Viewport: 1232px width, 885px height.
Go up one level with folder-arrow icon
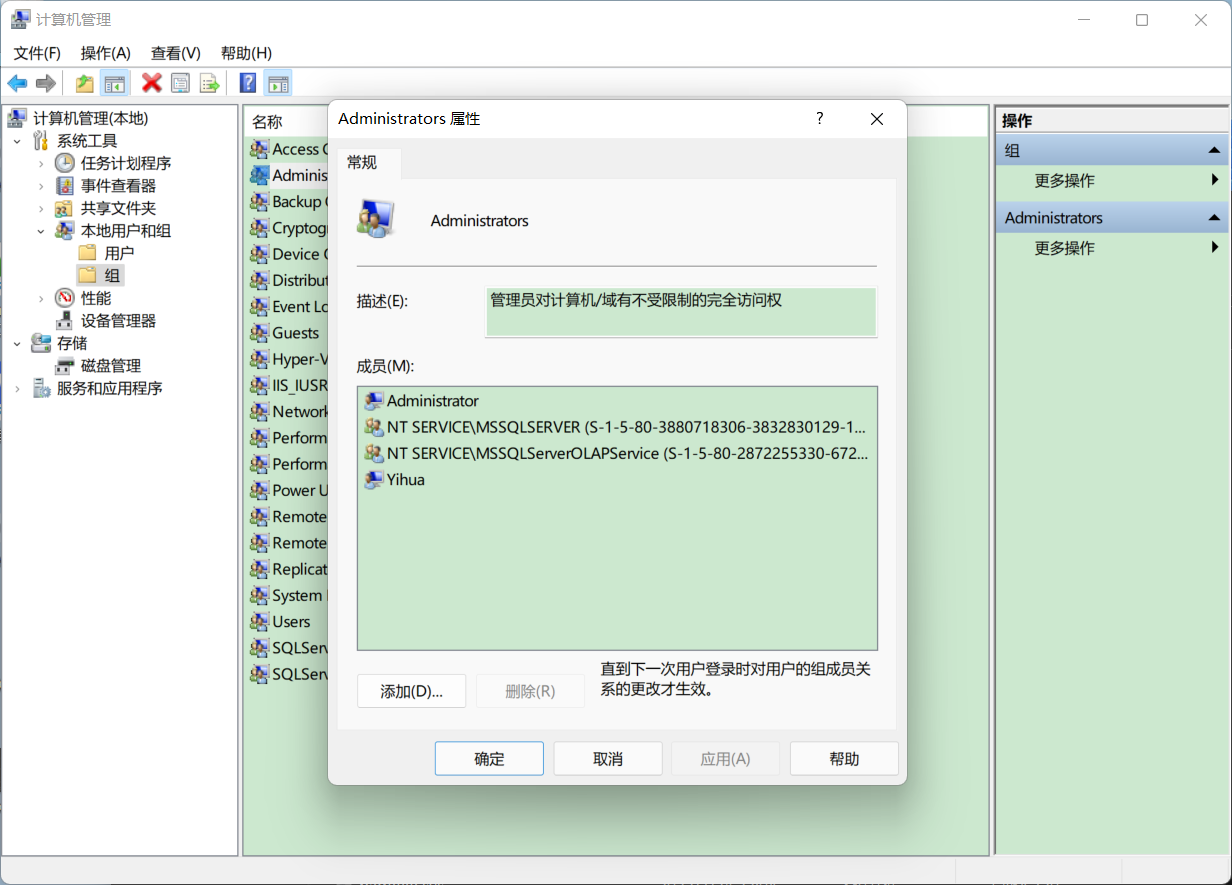(85, 83)
